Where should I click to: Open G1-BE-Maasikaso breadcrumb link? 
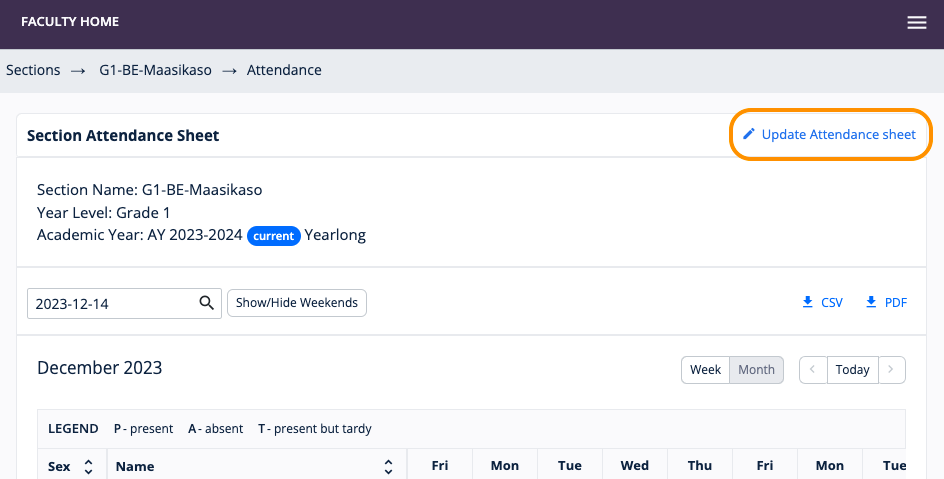pos(154,70)
